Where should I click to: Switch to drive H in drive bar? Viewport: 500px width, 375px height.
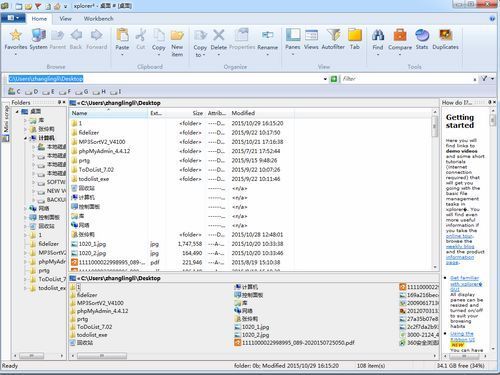(99, 91)
